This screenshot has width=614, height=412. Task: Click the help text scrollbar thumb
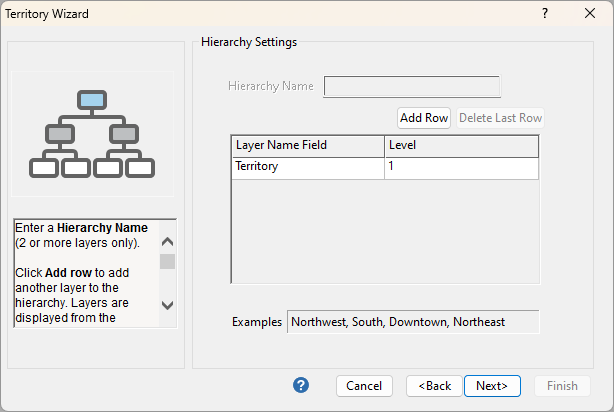tap(167, 261)
